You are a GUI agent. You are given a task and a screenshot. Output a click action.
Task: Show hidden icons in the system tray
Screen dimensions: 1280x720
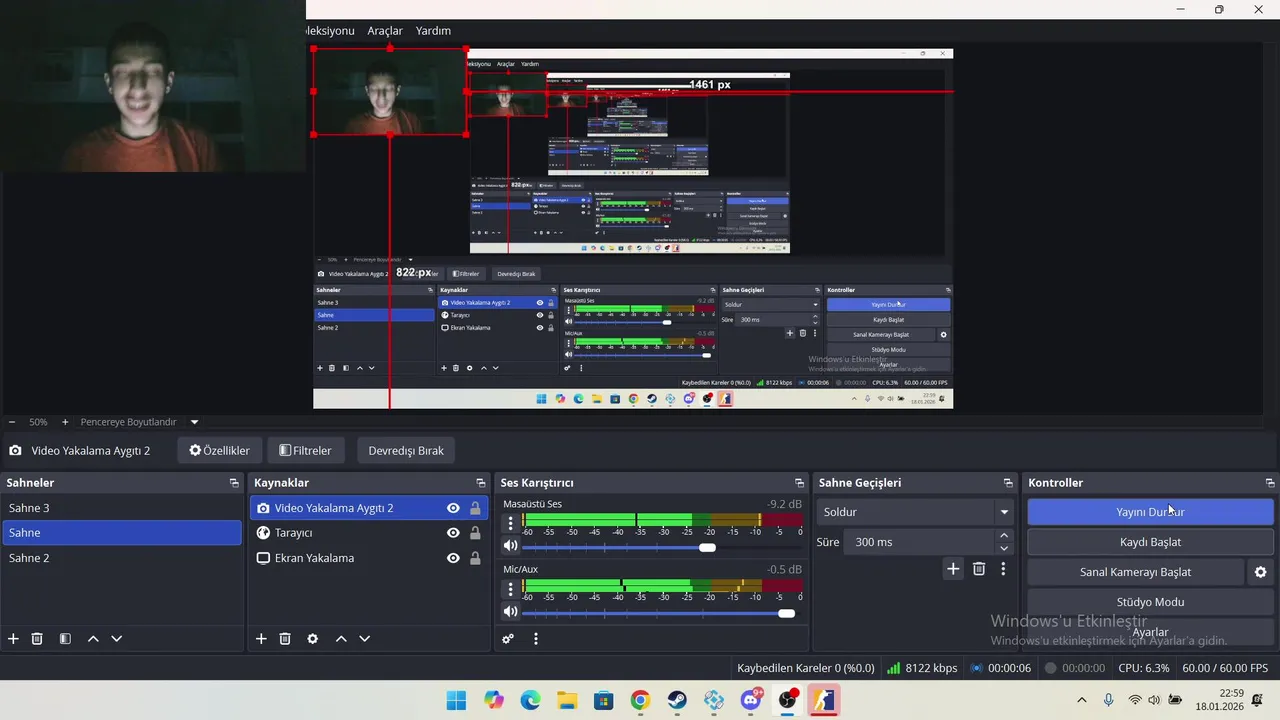[x=1081, y=700]
